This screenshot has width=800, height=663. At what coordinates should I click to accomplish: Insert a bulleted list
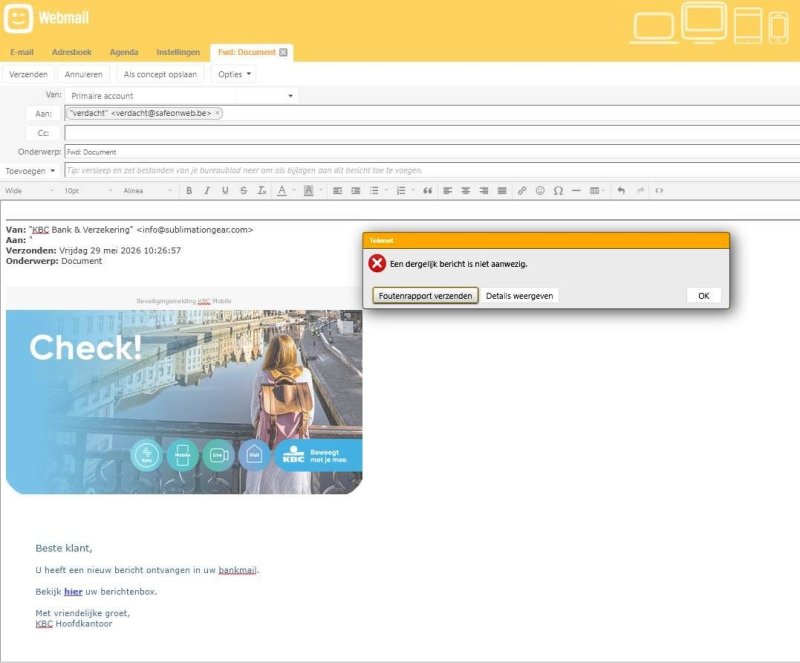(x=374, y=191)
